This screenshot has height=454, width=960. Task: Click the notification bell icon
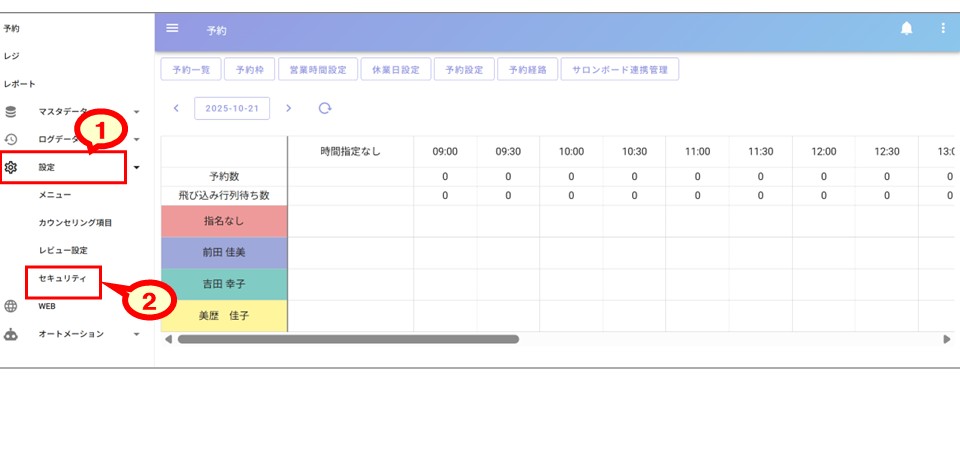pyautogui.click(x=906, y=29)
